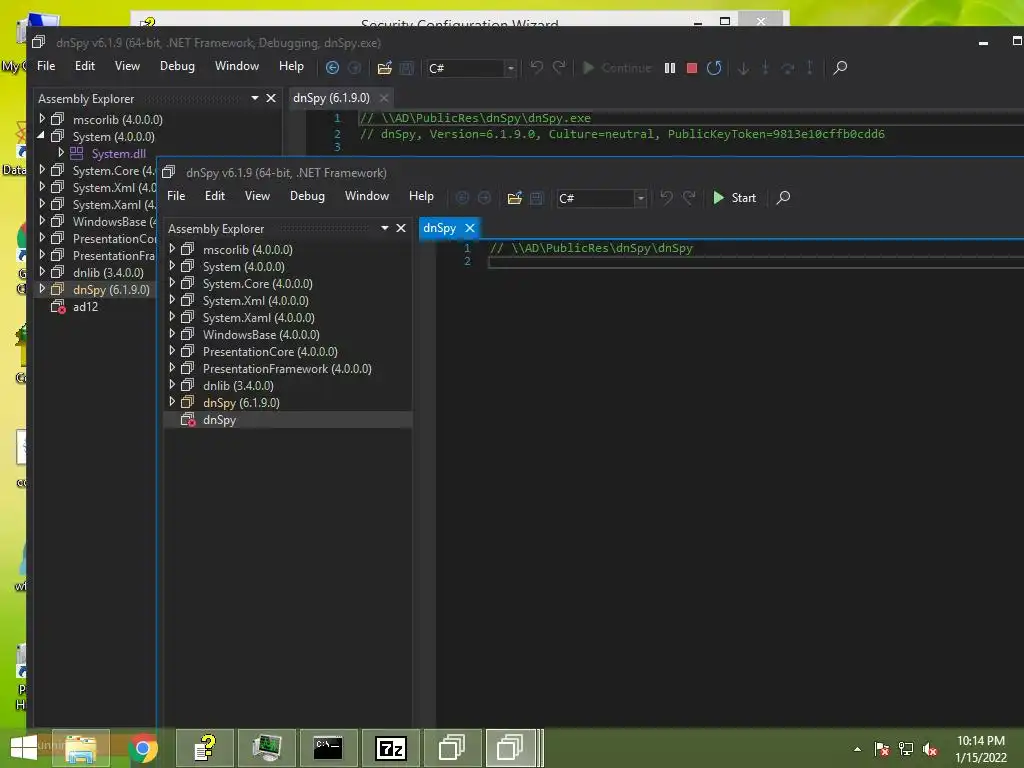Select PresentationFramework (4.0.0.0) in front window
Viewport: 1024px width, 768px height.
(x=287, y=369)
